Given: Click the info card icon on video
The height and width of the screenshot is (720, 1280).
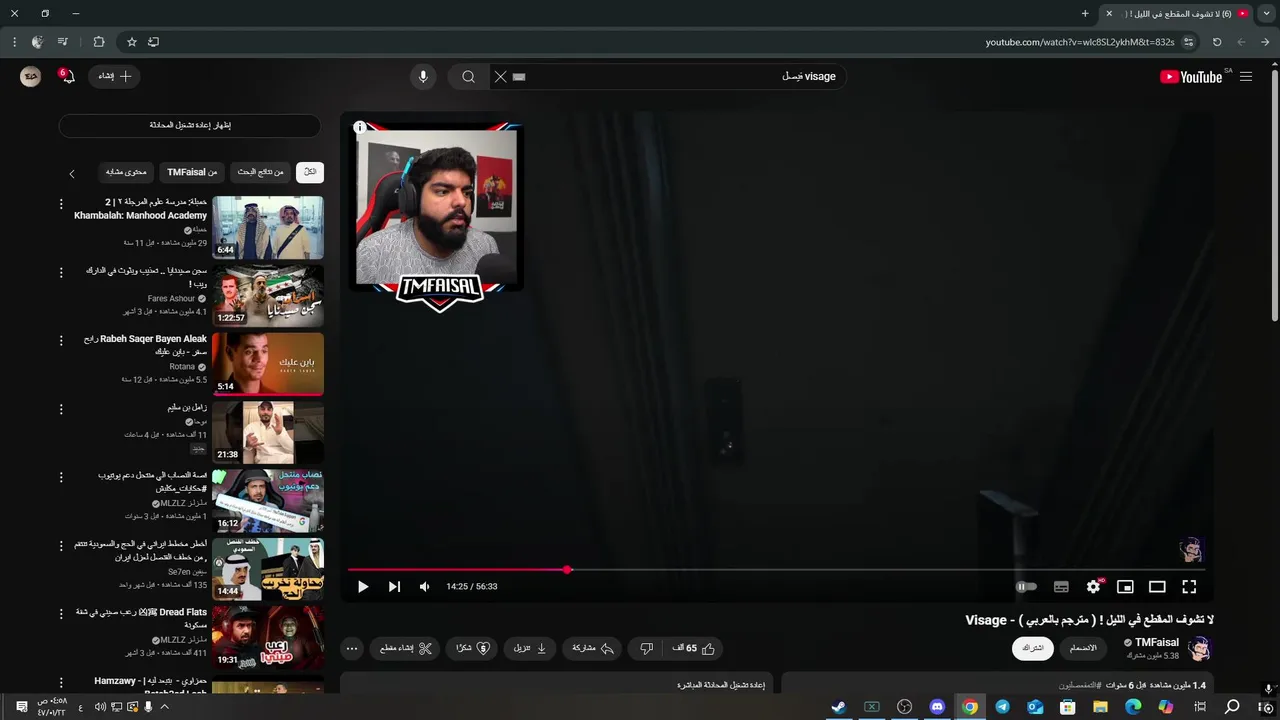Looking at the screenshot, I should pyautogui.click(x=360, y=127).
